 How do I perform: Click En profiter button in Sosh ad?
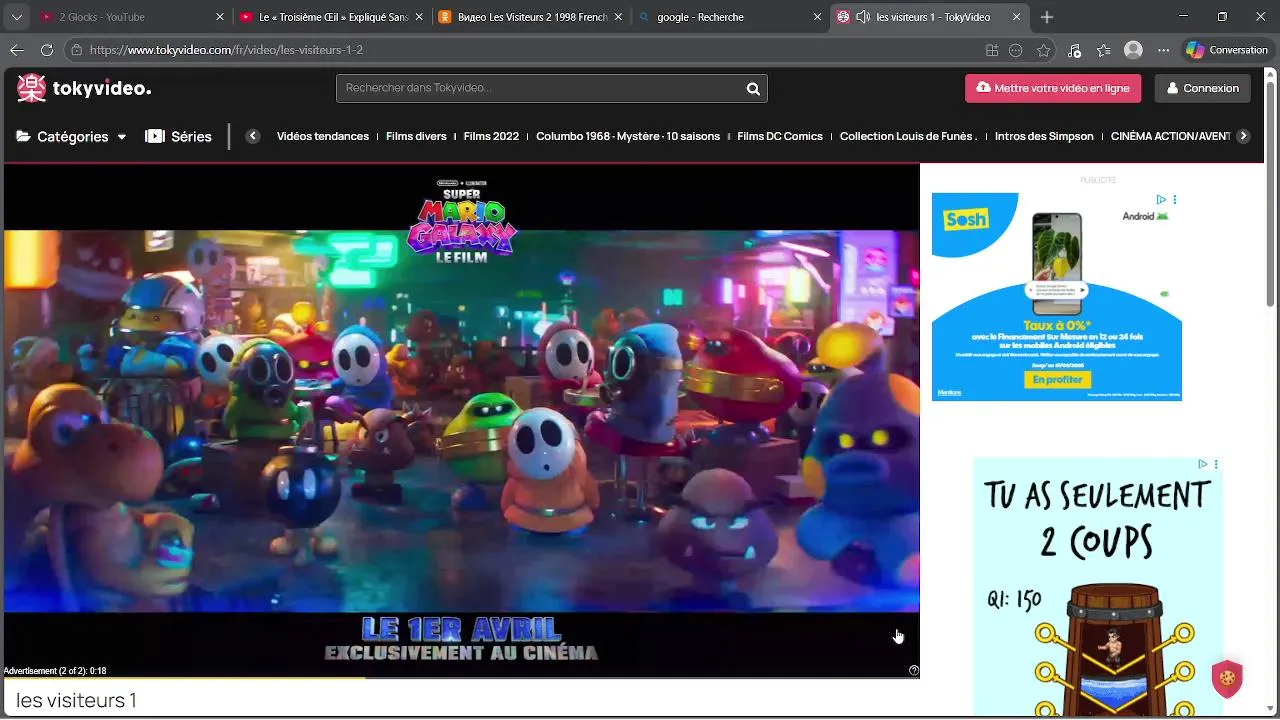click(1056, 380)
